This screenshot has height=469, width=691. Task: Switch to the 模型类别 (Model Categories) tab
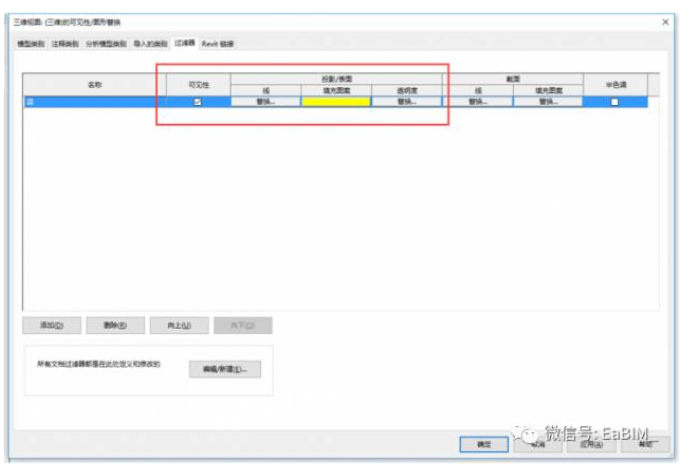click(x=31, y=44)
